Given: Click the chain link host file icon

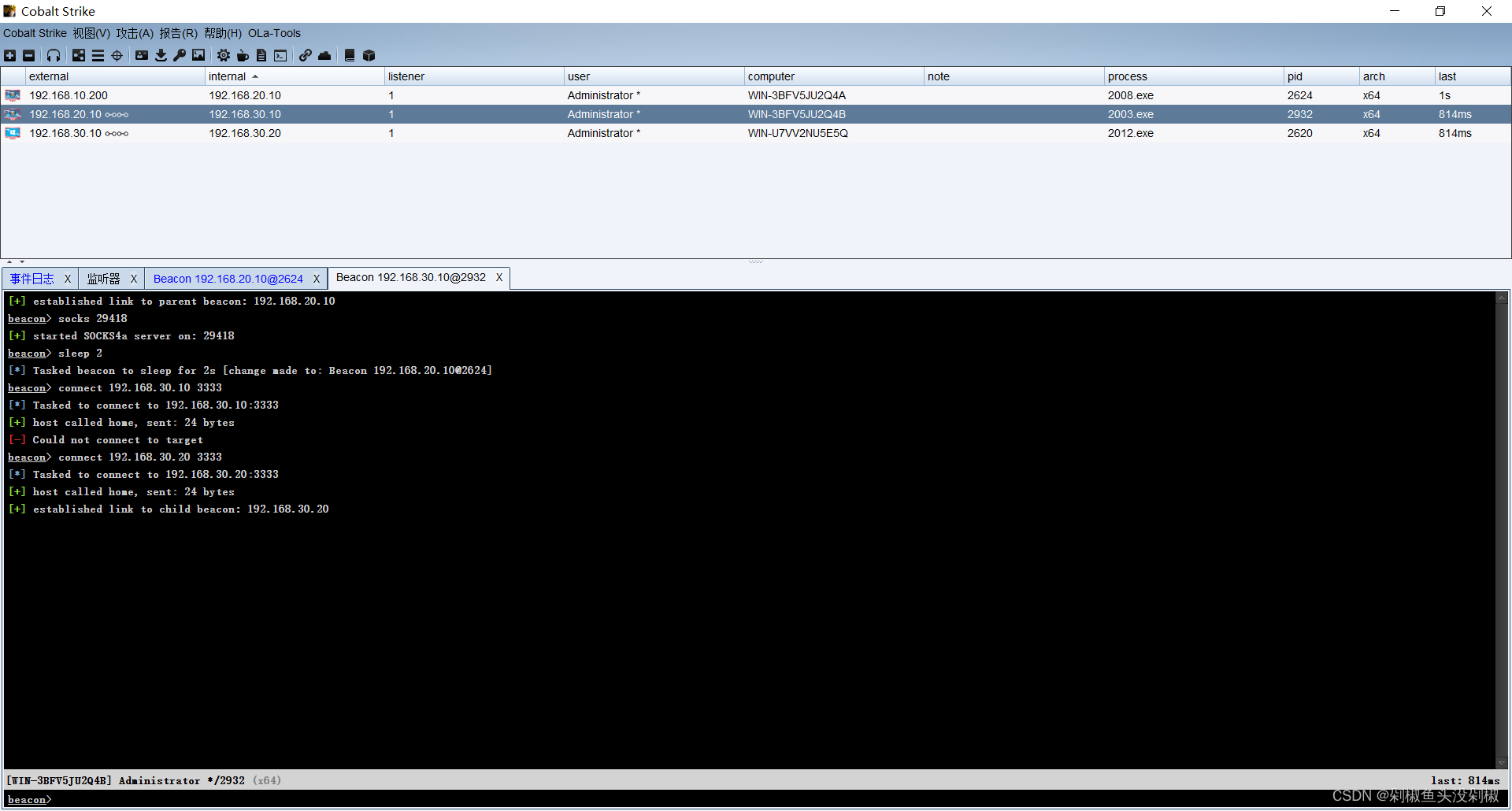Looking at the screenshot, I should coord(306,55).
